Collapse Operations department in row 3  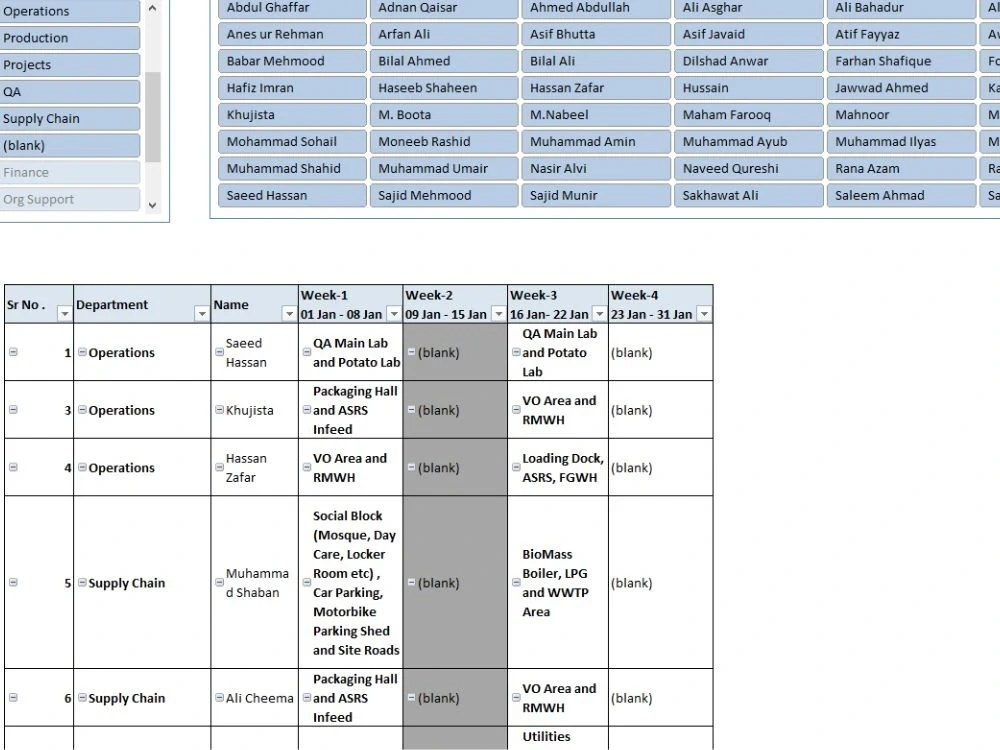point(82,409)
